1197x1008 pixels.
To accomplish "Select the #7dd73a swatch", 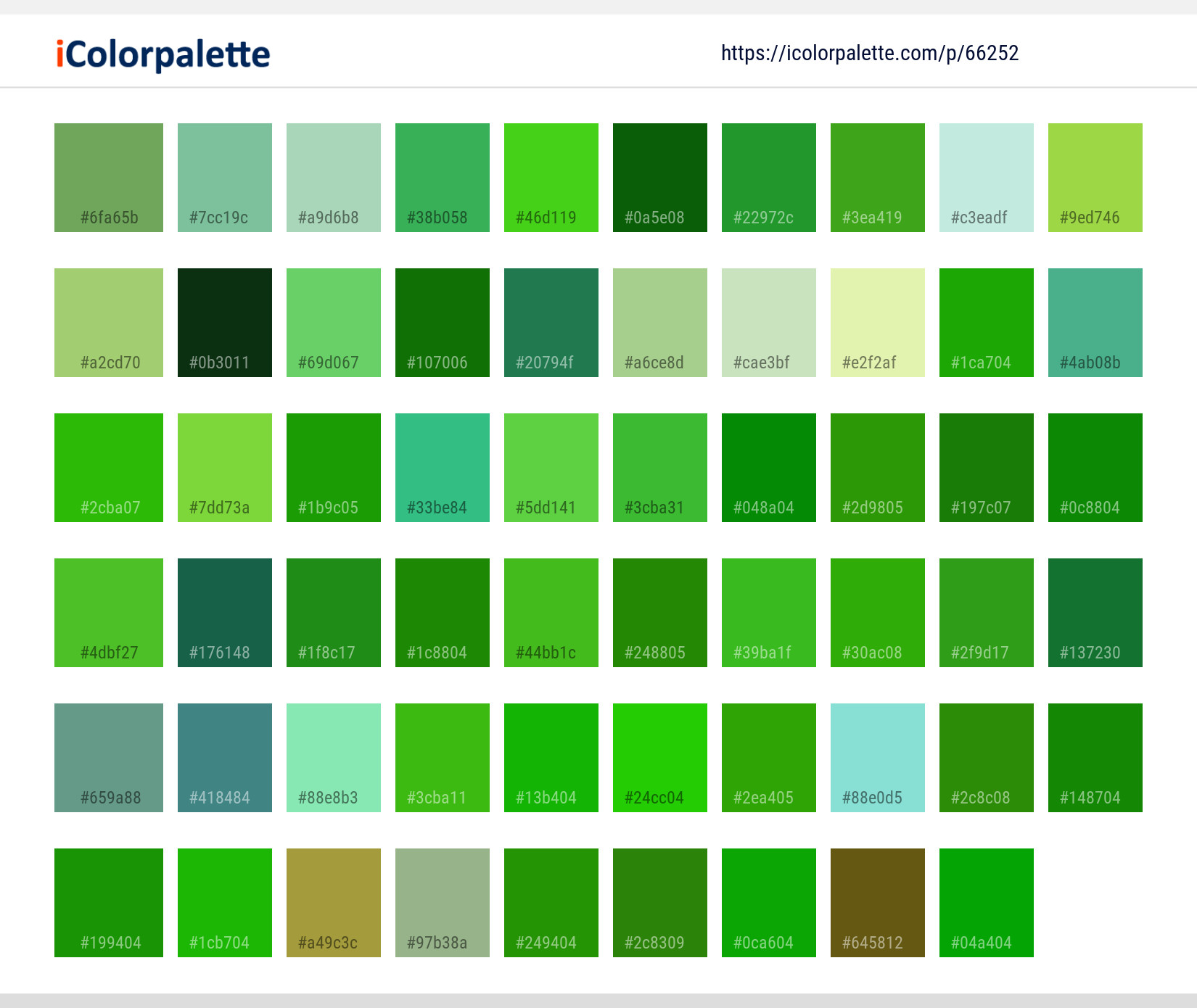I will click(225, 468).
